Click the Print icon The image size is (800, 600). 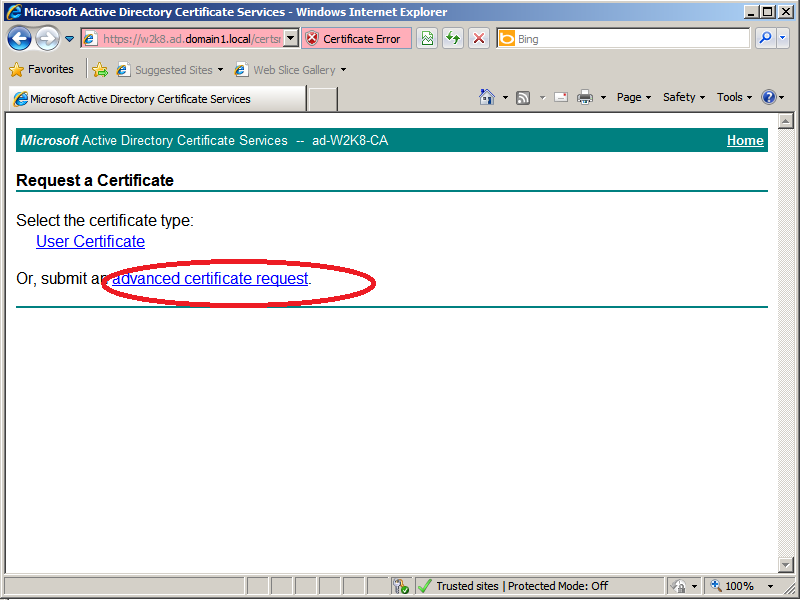pyautogui.click(x=585, y=97)
